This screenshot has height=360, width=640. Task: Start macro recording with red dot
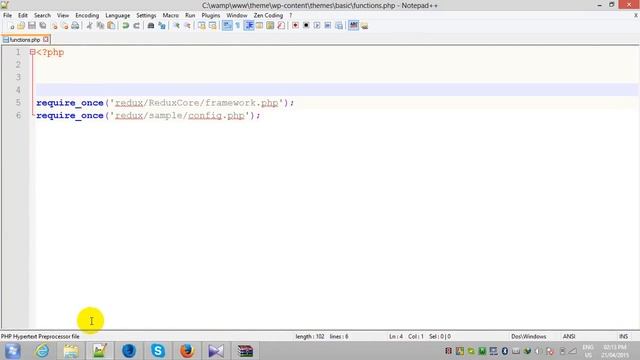(295, 26)
